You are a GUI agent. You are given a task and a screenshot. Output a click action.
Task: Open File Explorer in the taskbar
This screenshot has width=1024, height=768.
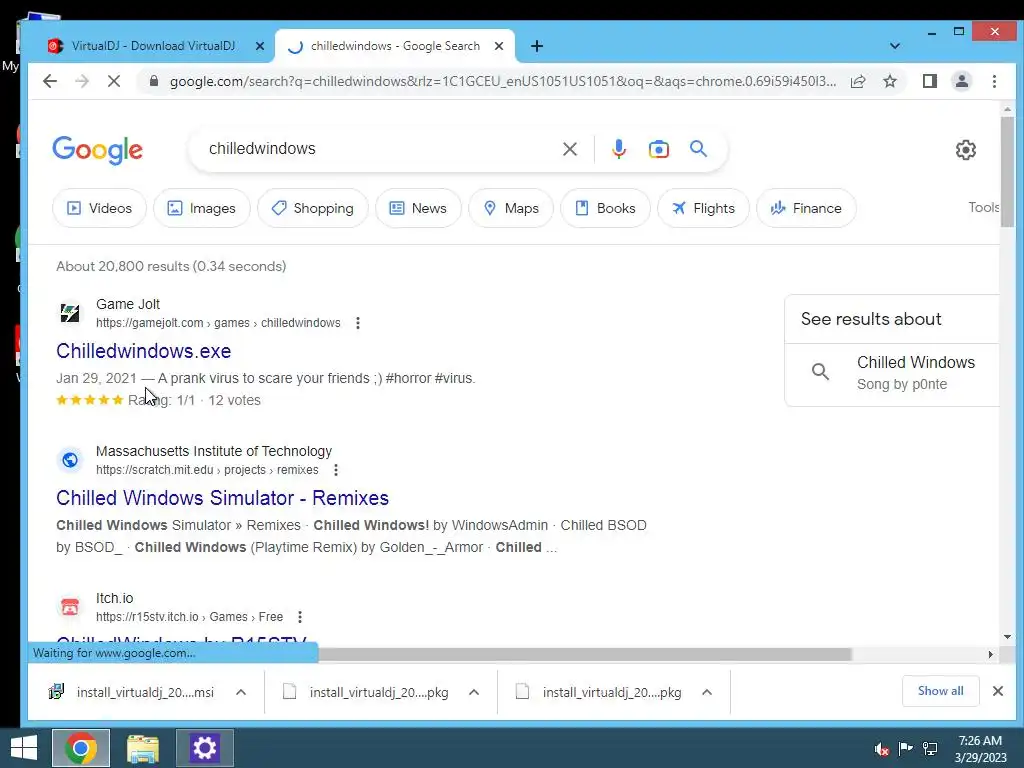click(x=142, y=748)
